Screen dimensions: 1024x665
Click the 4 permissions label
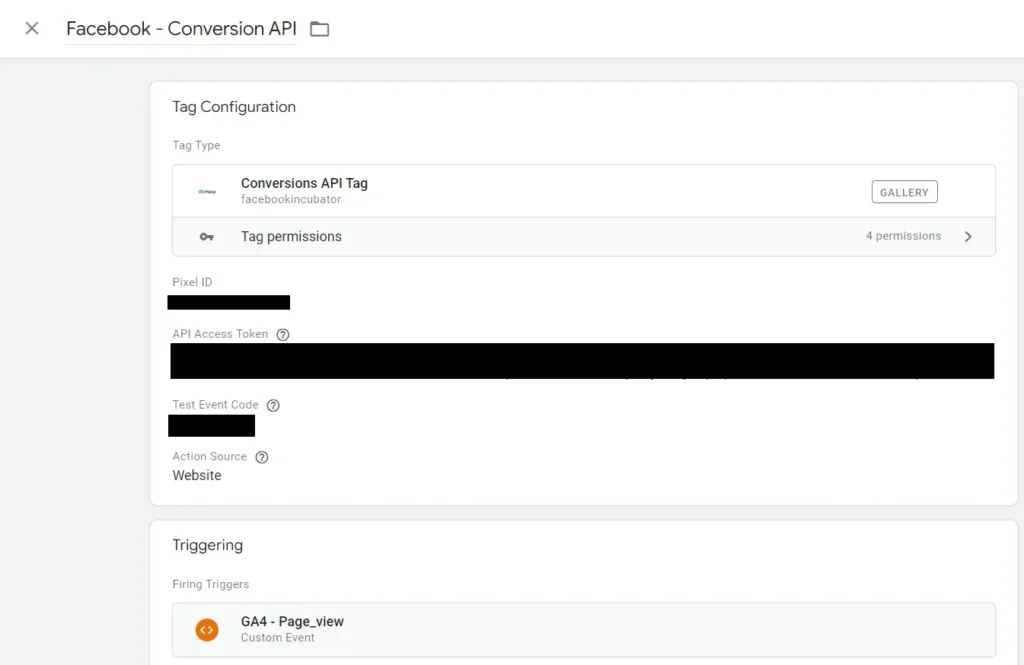tap(903, 236)
